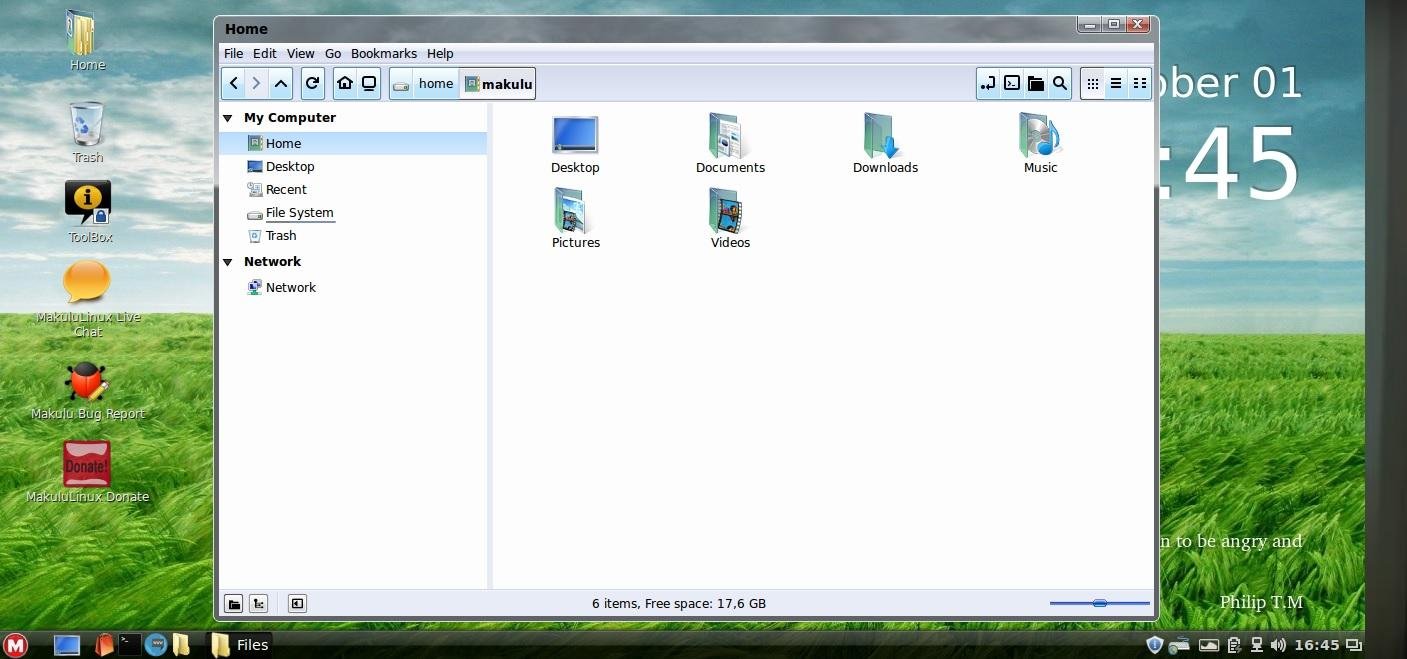Switch side pane to places view
This screenshot has height=659, width=1407.
click(x=234, y=603)
